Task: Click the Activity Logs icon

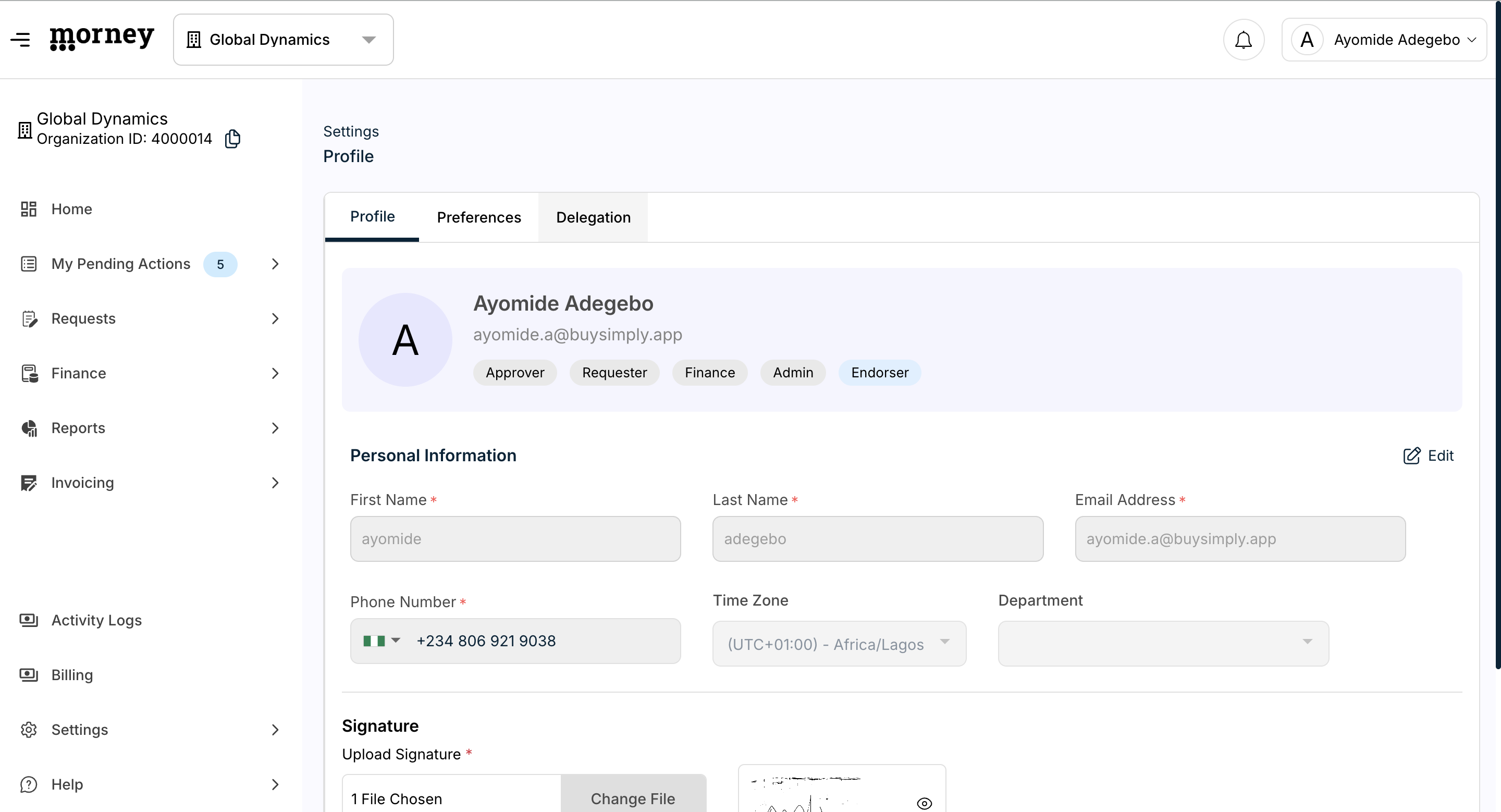Action: click(29, 620)
